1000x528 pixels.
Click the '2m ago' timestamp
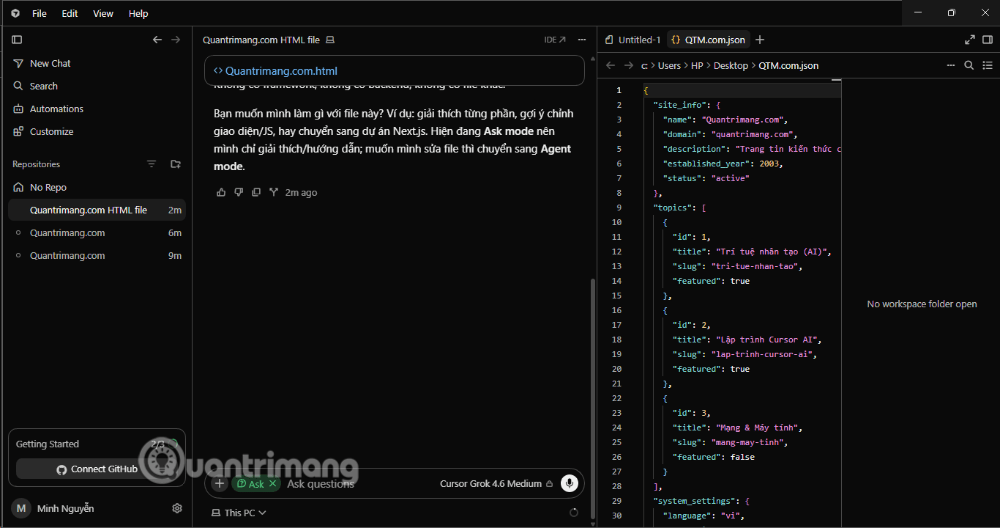pyautogui.click(x=301, y=193)
